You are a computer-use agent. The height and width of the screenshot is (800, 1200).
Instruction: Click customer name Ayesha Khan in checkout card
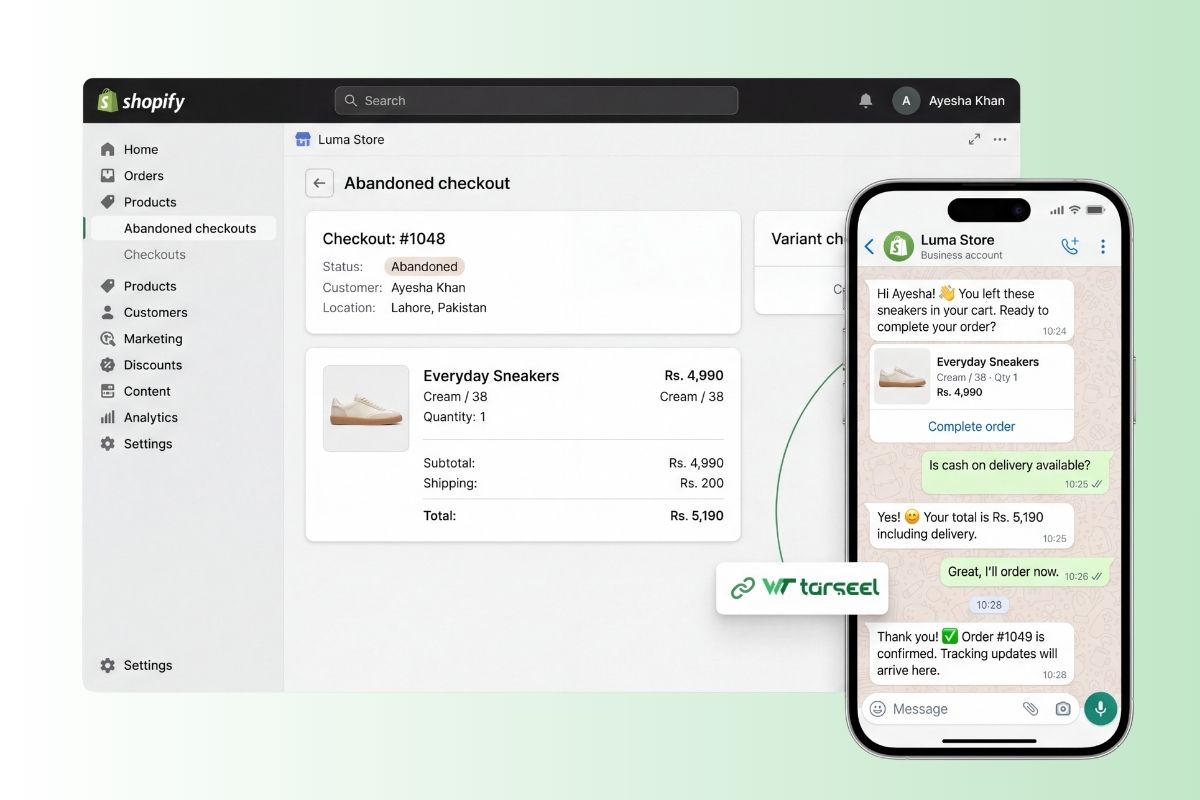point(428,287)
